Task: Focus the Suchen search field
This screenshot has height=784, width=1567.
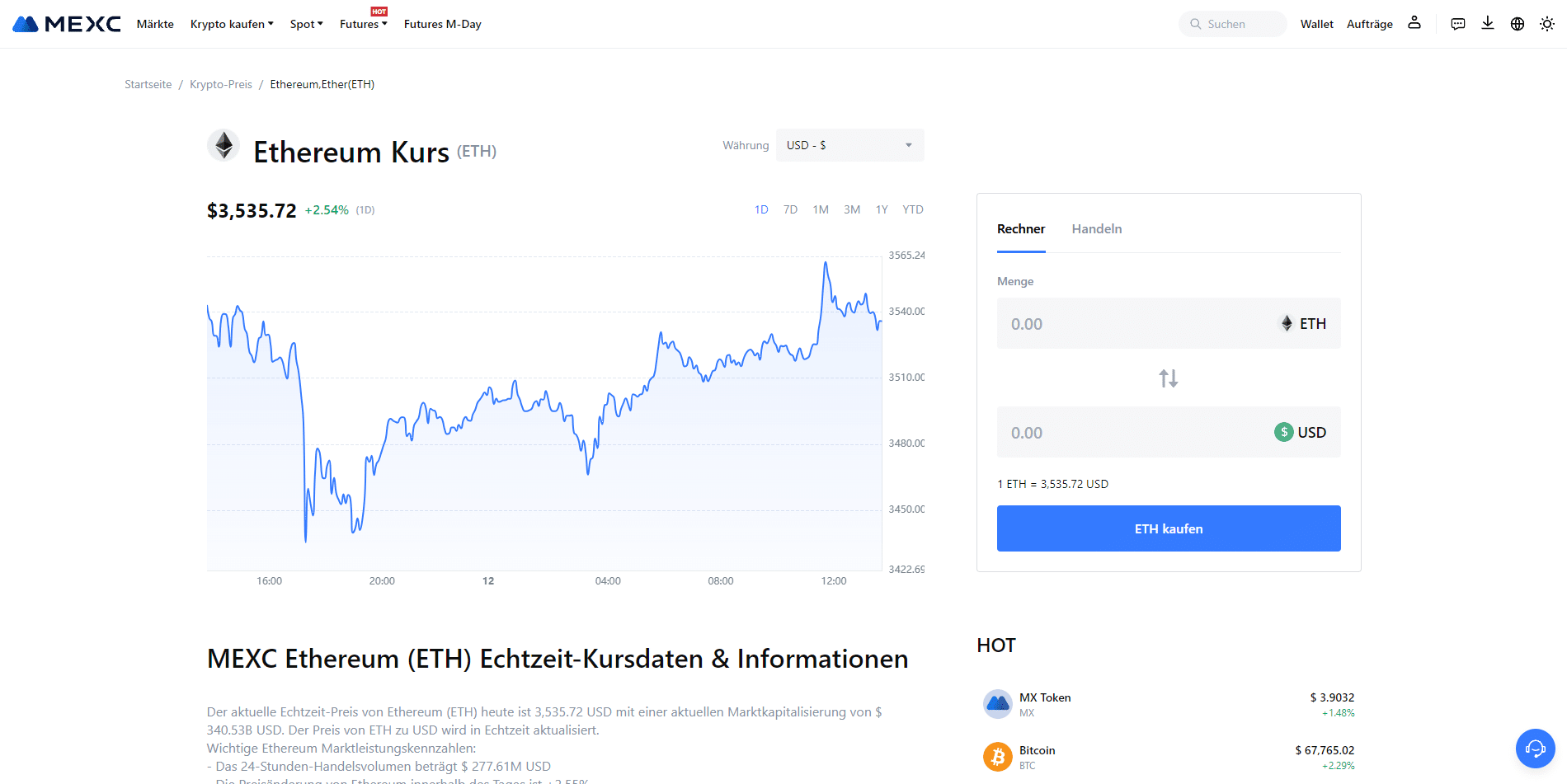Action: pyautogui.click(x=1233, y=24)
